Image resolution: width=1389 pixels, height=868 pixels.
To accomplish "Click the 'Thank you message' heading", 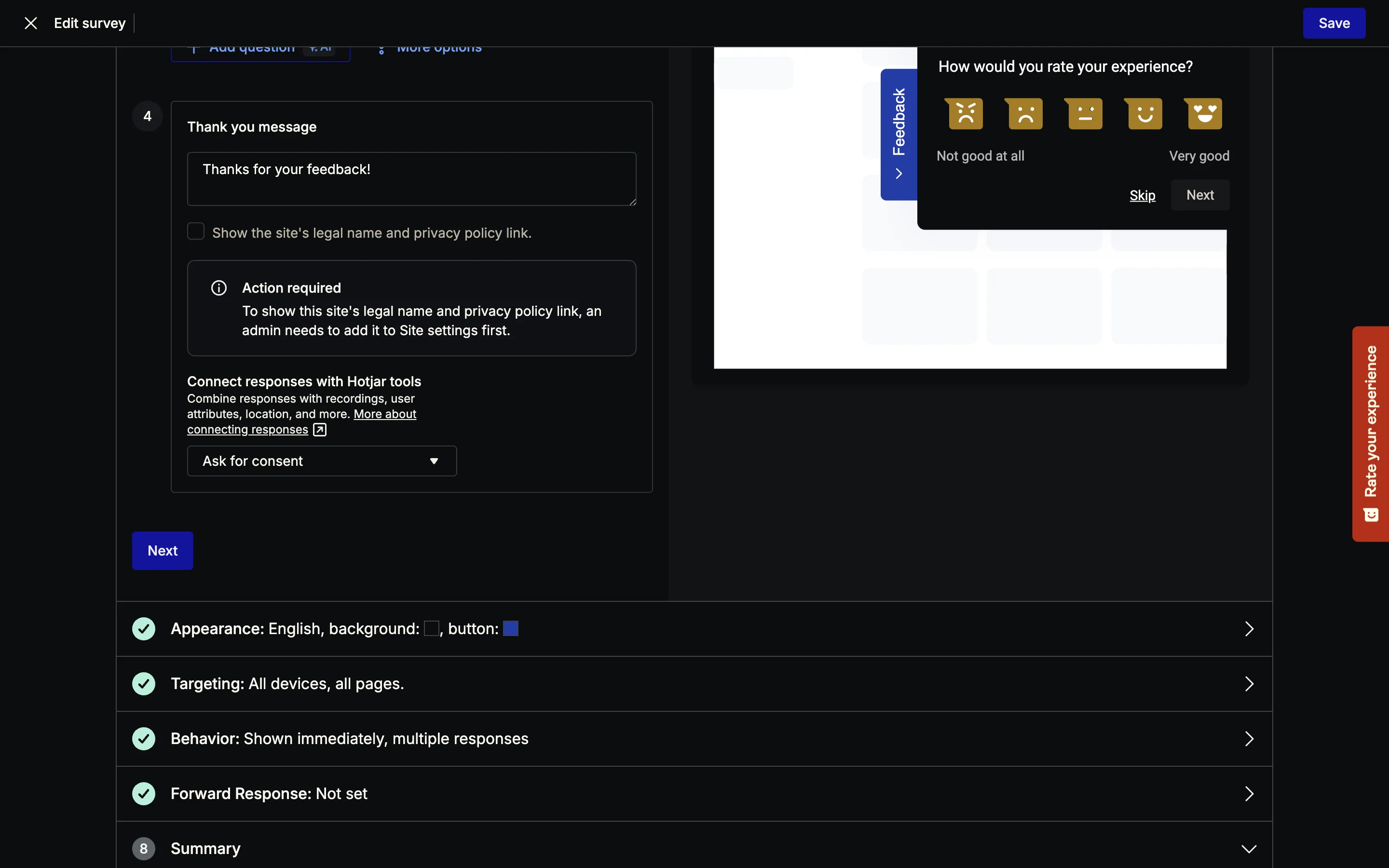I will click(252, 127).
